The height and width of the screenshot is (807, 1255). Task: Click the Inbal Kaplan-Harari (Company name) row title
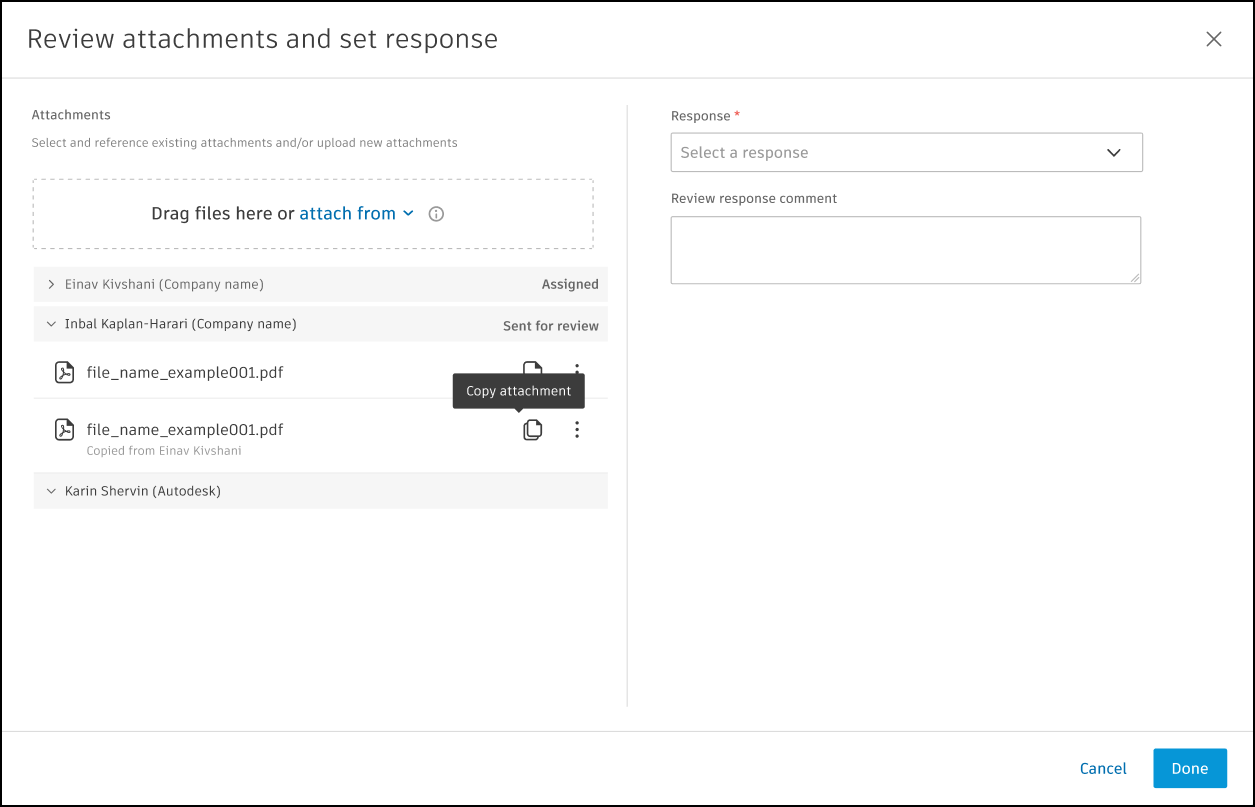pyautogui.click(x=181, y=324)
